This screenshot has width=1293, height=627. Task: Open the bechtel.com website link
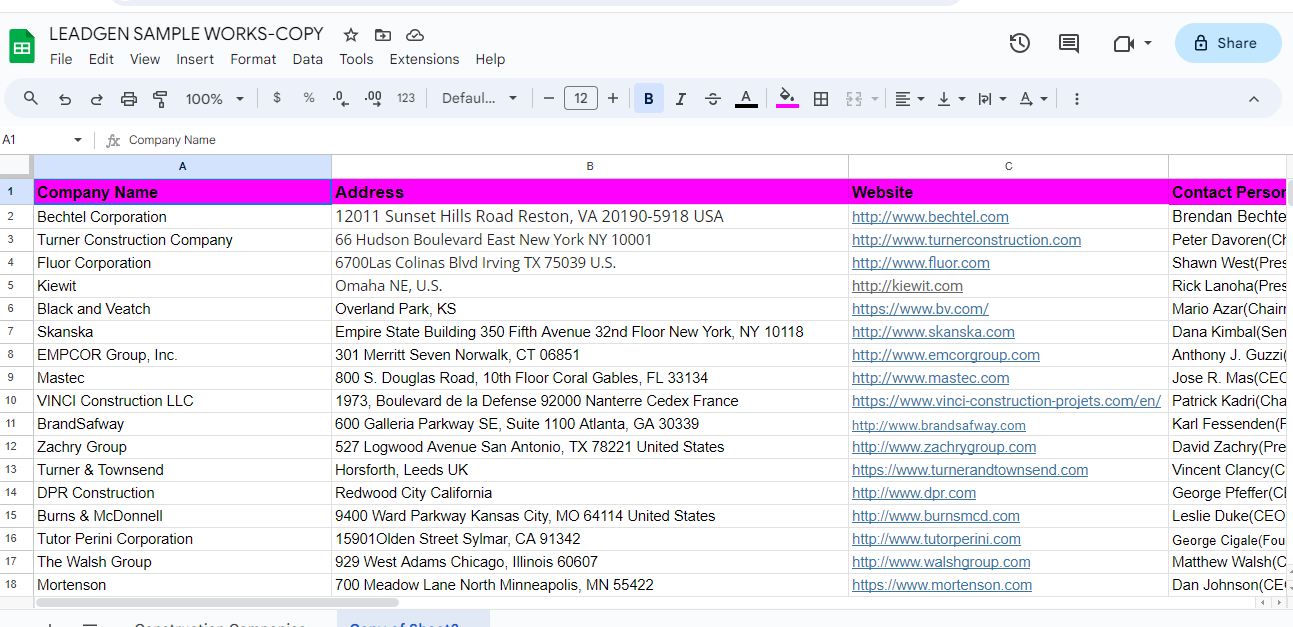(x=930, y=217)
